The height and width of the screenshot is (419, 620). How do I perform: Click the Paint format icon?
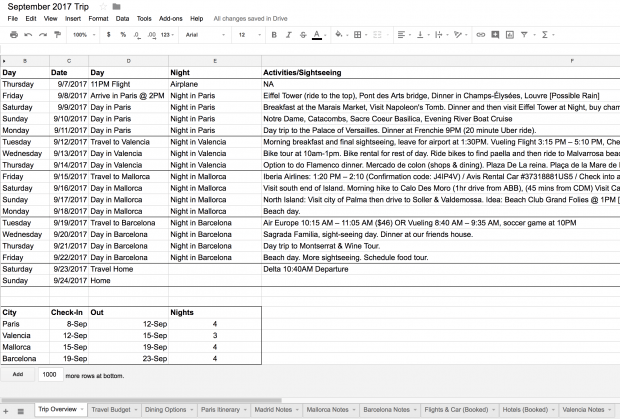coord(56,34)
